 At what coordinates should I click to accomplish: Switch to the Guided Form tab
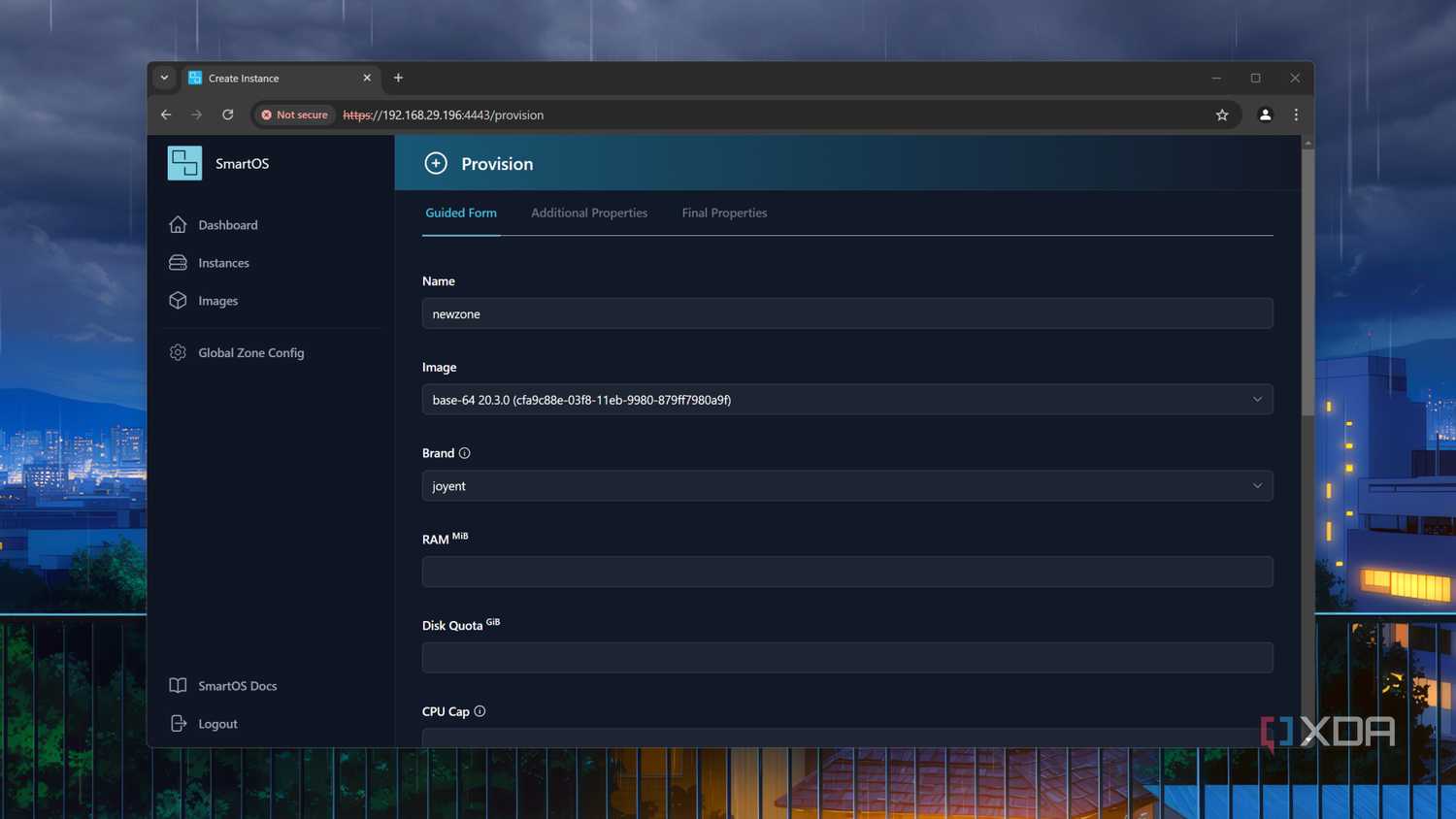(x=461, y=213)
